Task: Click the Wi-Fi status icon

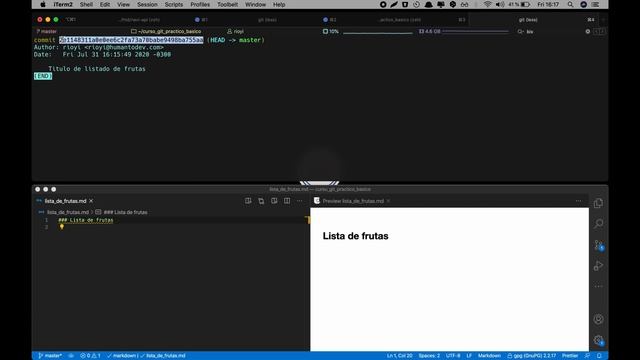Action: coord(487,4)
